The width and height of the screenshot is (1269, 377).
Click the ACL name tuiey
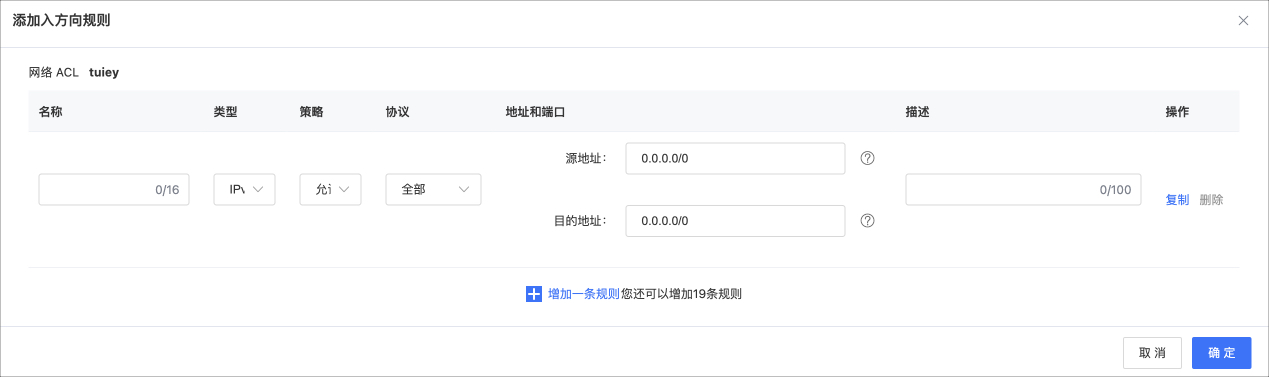click(x=104, y=72)
